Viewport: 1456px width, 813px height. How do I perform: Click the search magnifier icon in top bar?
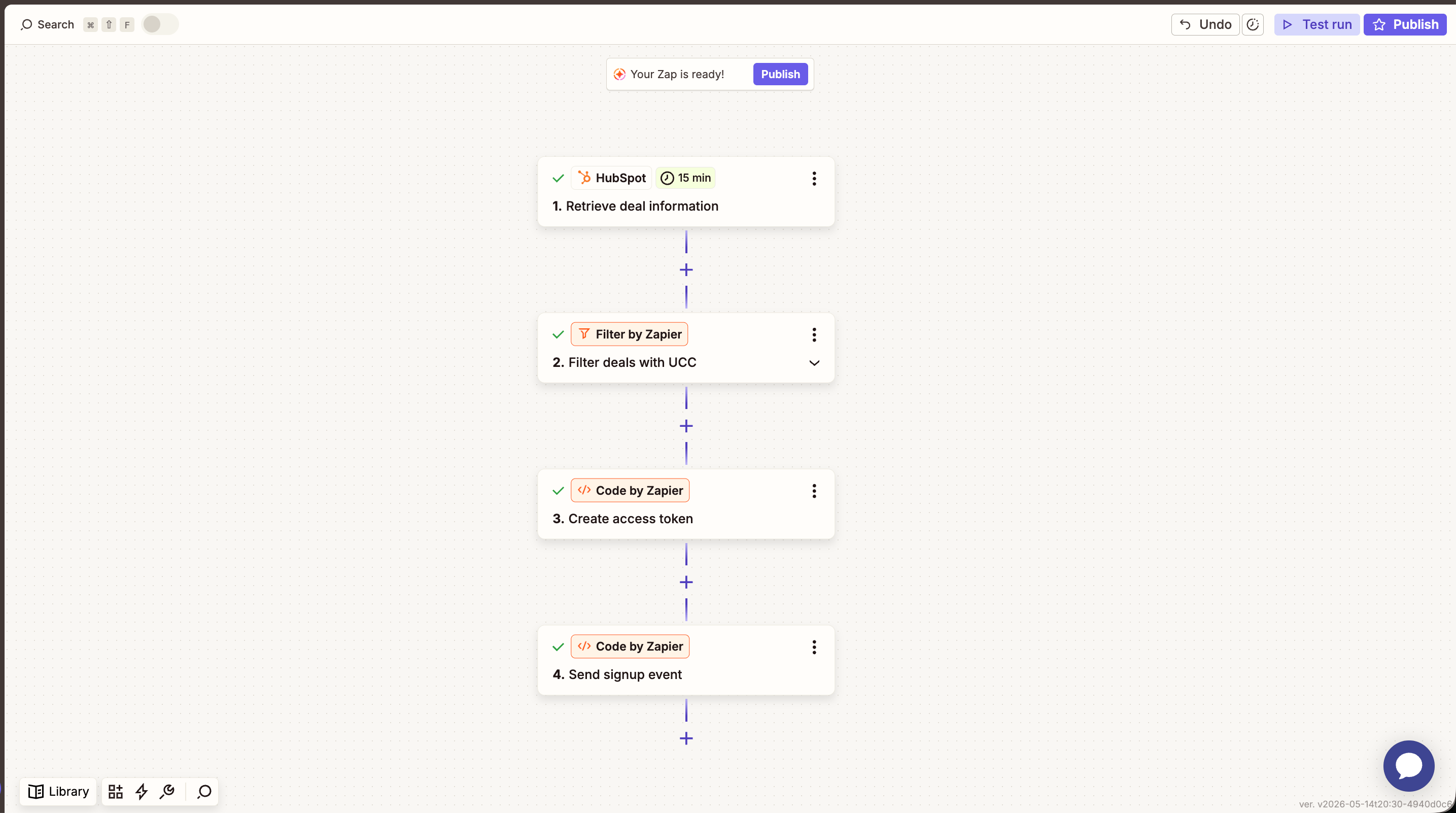[x=26, y=24]
